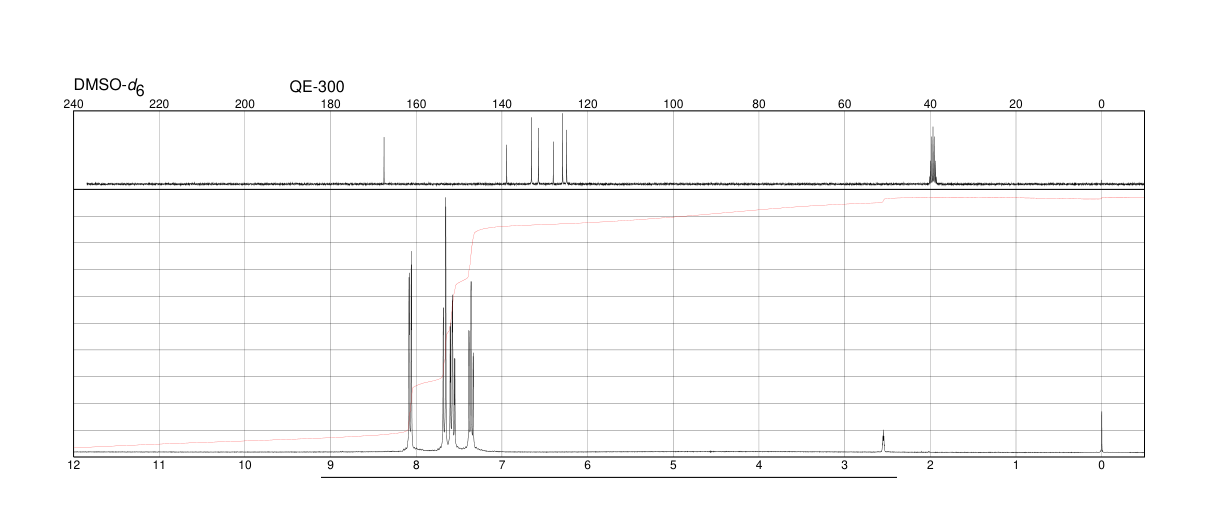Screen dimensions: 1224x528
Task: Select the 80 ppm tick label
Action: click(x=759, y=104)
